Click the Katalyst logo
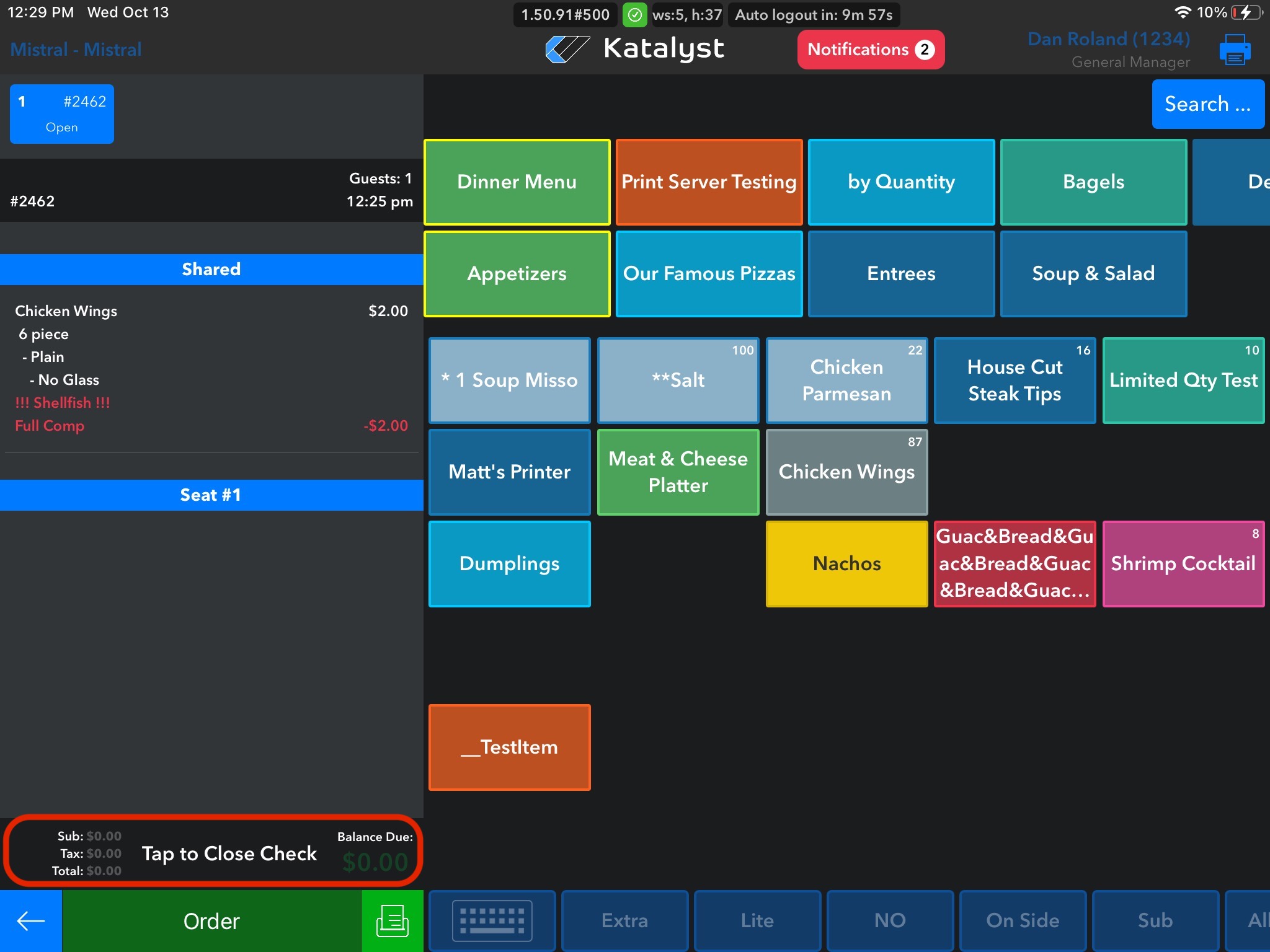Viewport: 1270px width, 952px height. pos(634,49)
